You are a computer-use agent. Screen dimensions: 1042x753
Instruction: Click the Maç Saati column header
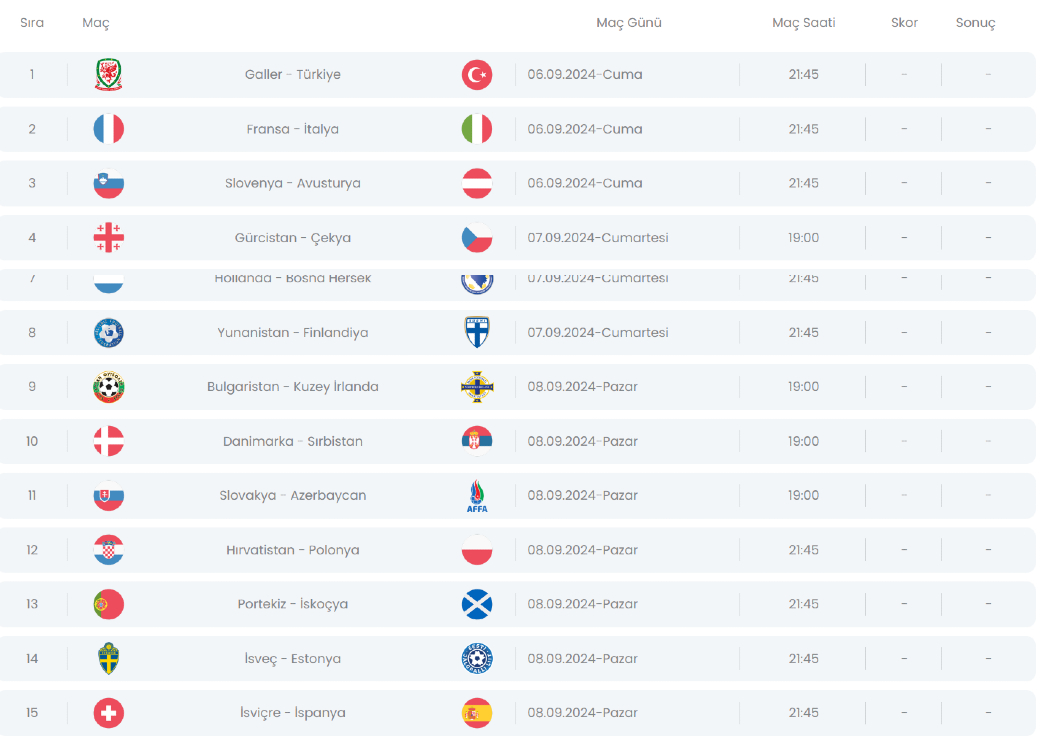[x=803, y=23]
